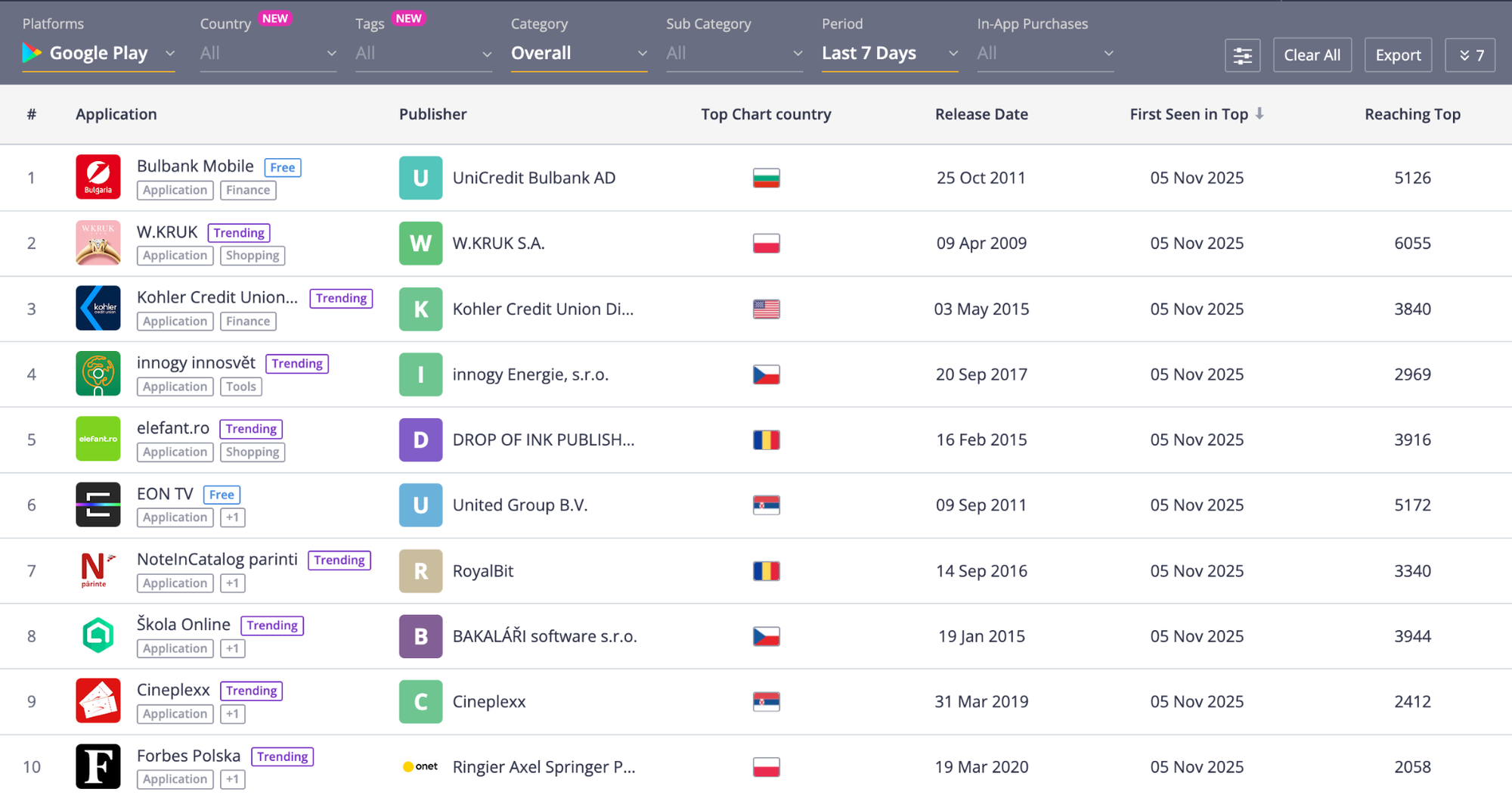Open the Category Overall dropdown
The image size is (1512, 795).
pos(578,54)
